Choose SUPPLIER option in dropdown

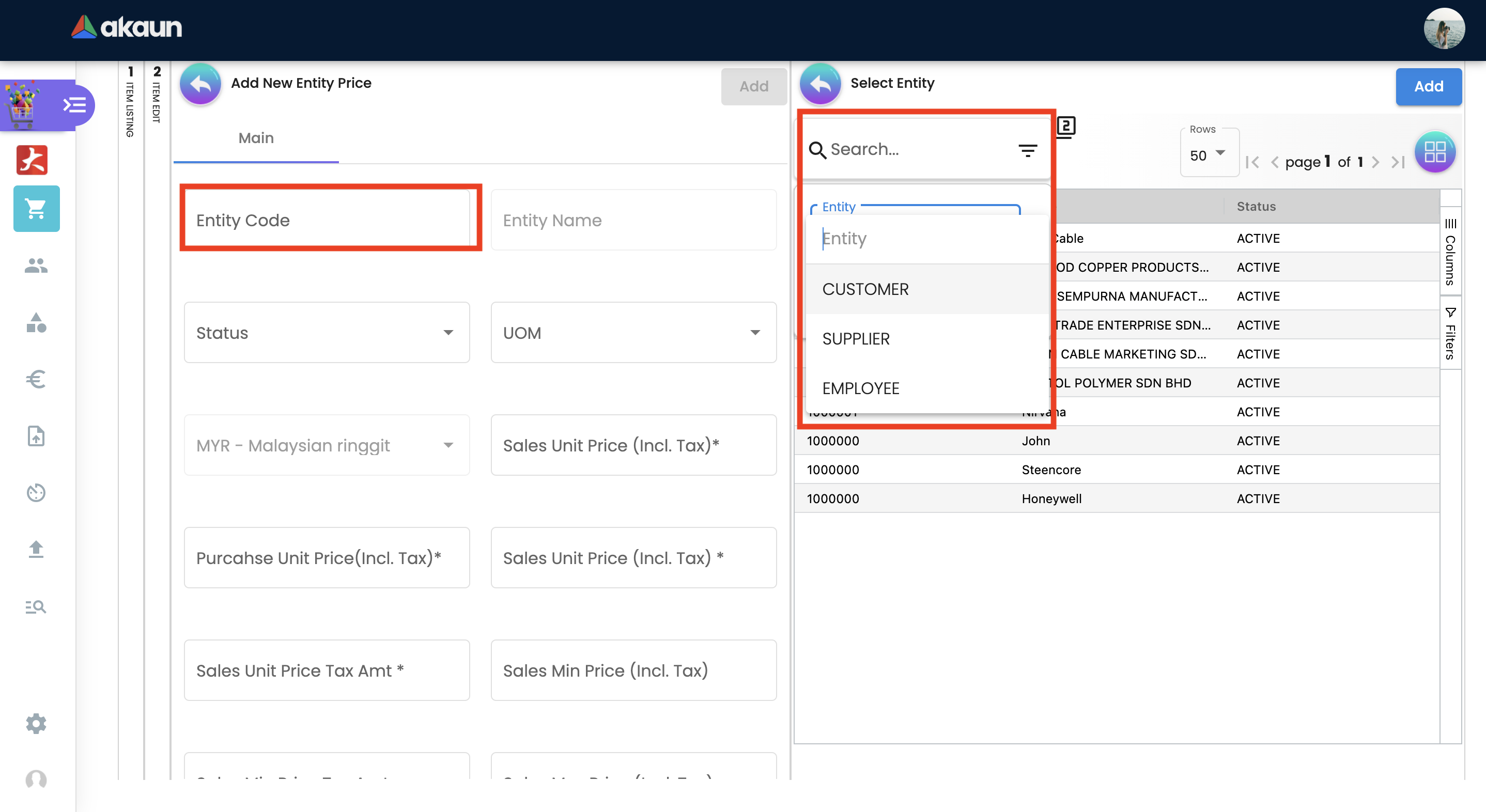(x=856, y=338)
